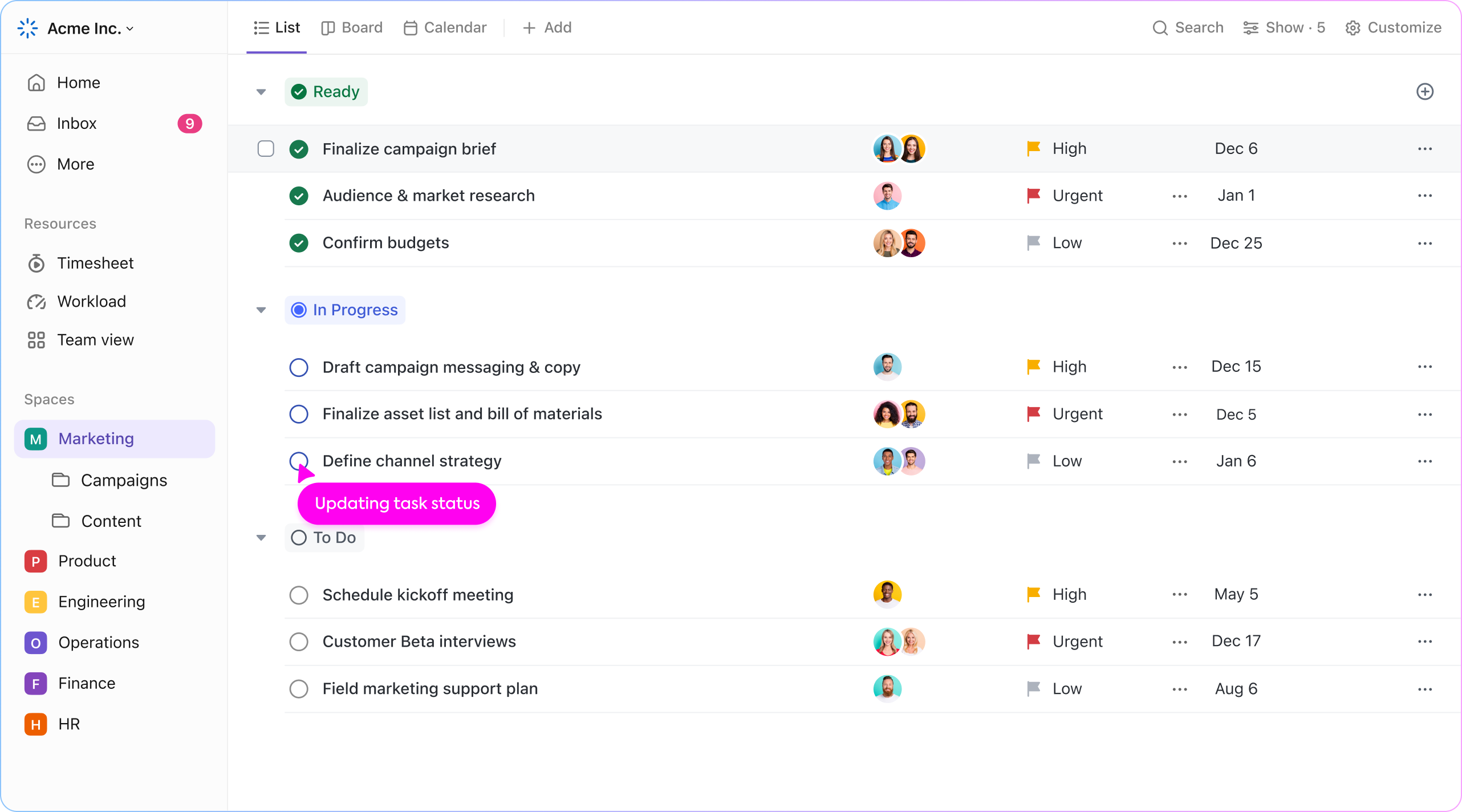Toggle status circle for Schedule kickoff meeting

click(x=299, y=594)
